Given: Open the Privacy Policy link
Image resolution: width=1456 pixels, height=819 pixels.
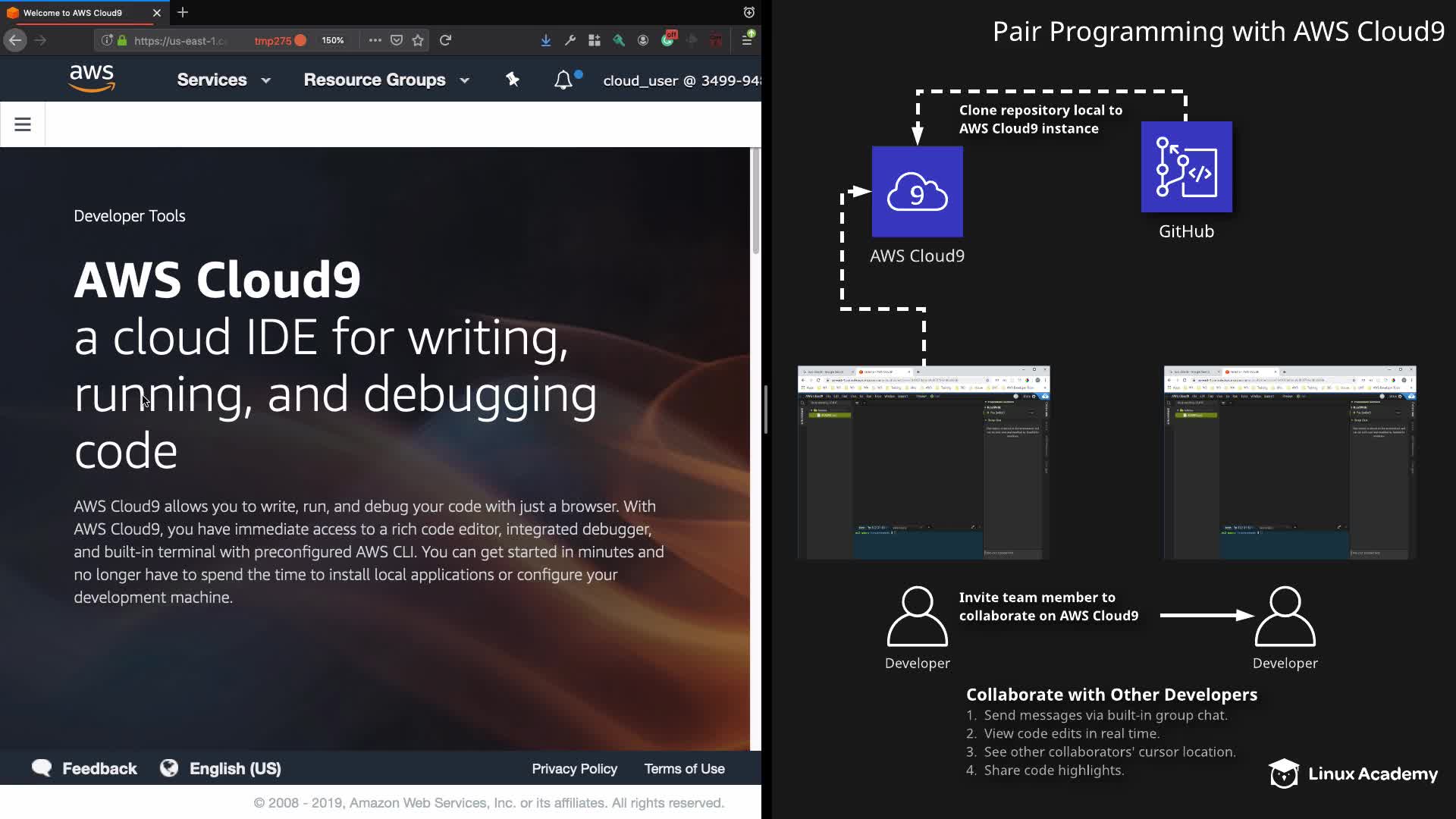Looking at the screenshot, I should pyautogui.click(x=574, y=768).
